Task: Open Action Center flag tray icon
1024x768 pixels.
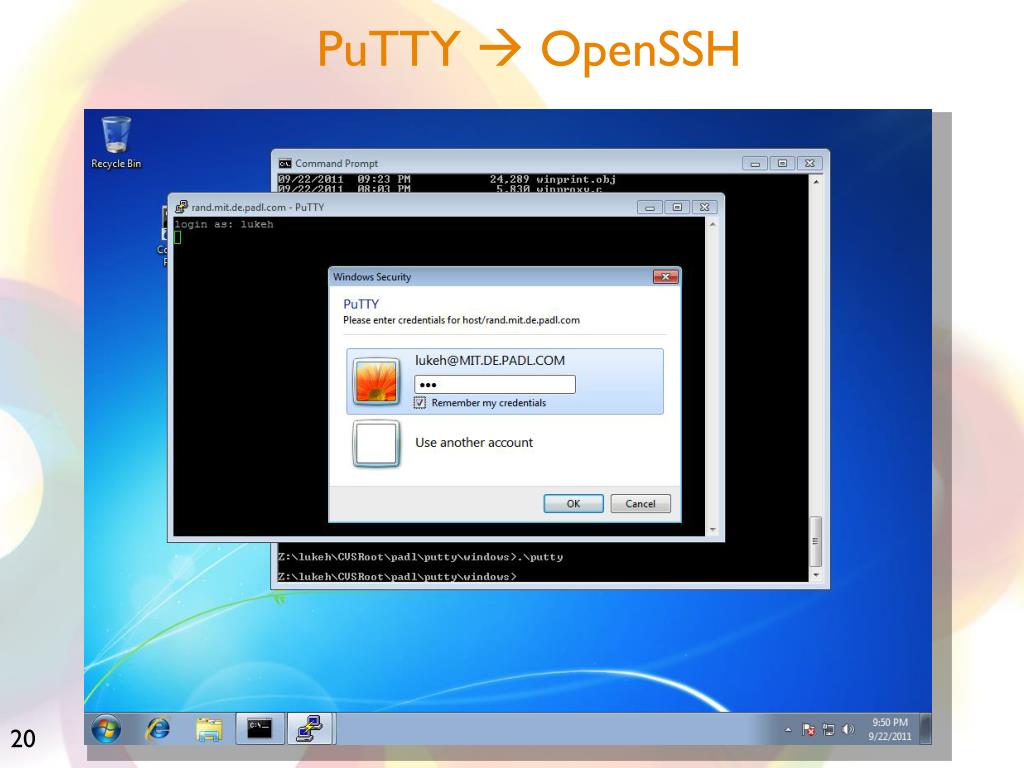Action: click(x=808, y=729)
